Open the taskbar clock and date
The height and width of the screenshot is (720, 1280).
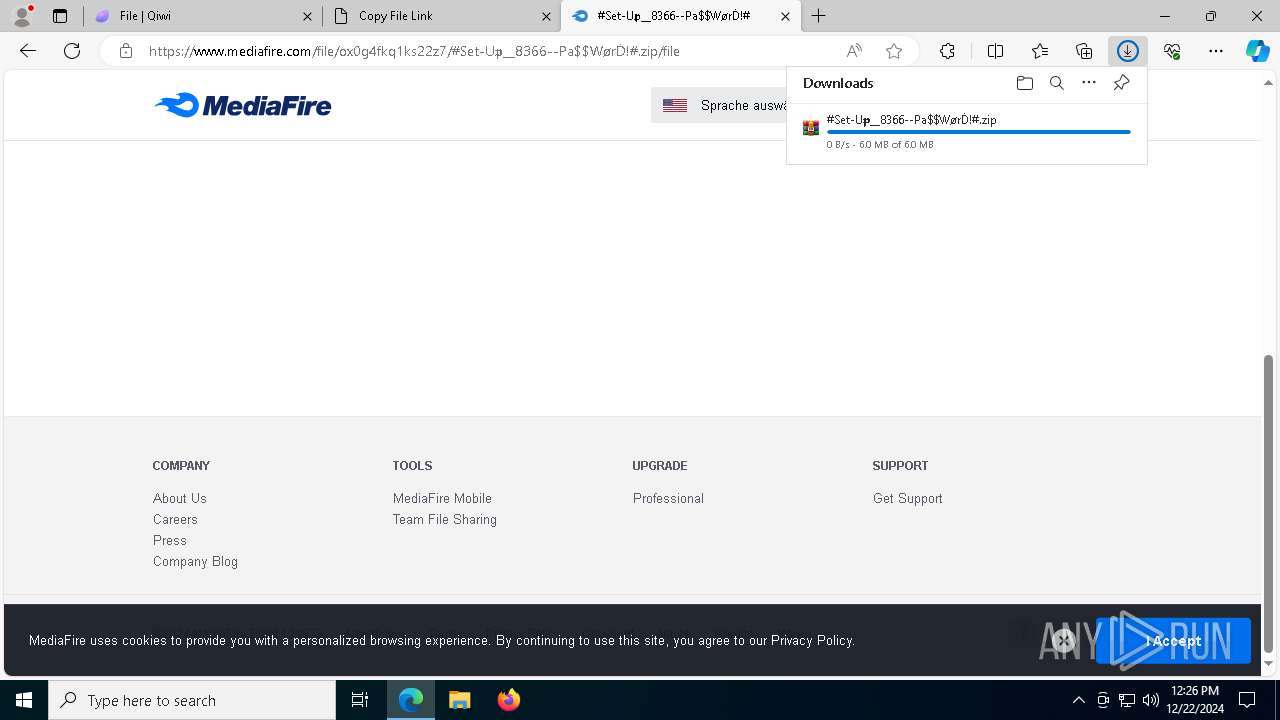point(1194,700)
